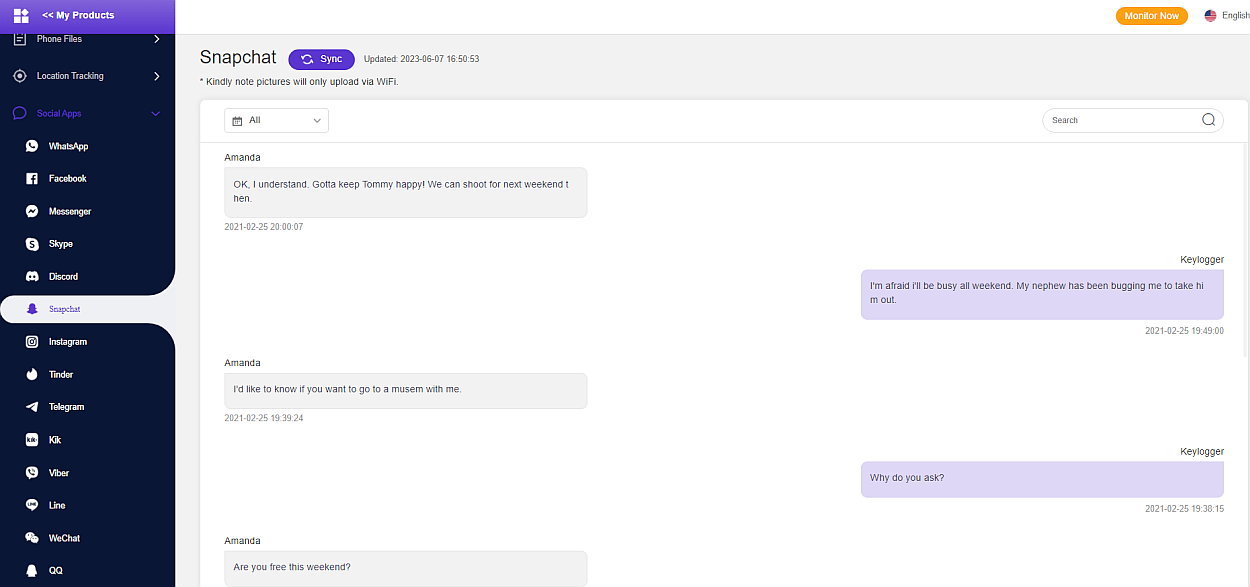Expand the Phone Files menu
The height and width of the screenshot is (587, 1250).
[156, 39]
